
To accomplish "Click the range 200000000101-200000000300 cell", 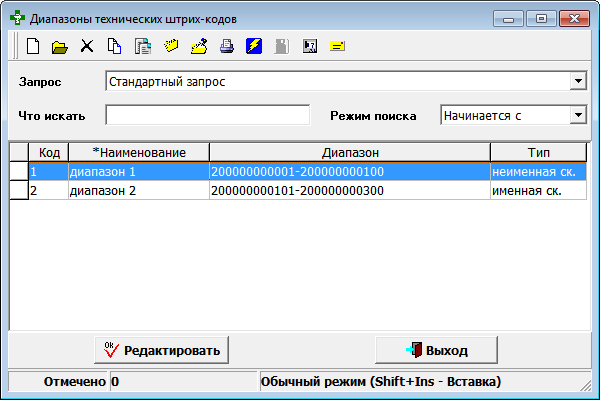I will (350, 190).
